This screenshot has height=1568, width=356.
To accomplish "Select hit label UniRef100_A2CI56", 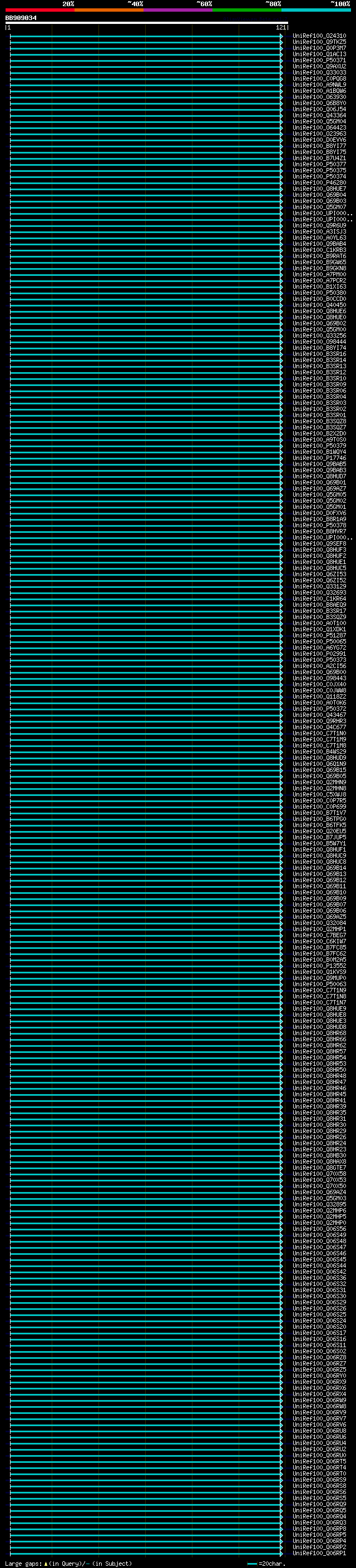I will (x=319, y=666).
